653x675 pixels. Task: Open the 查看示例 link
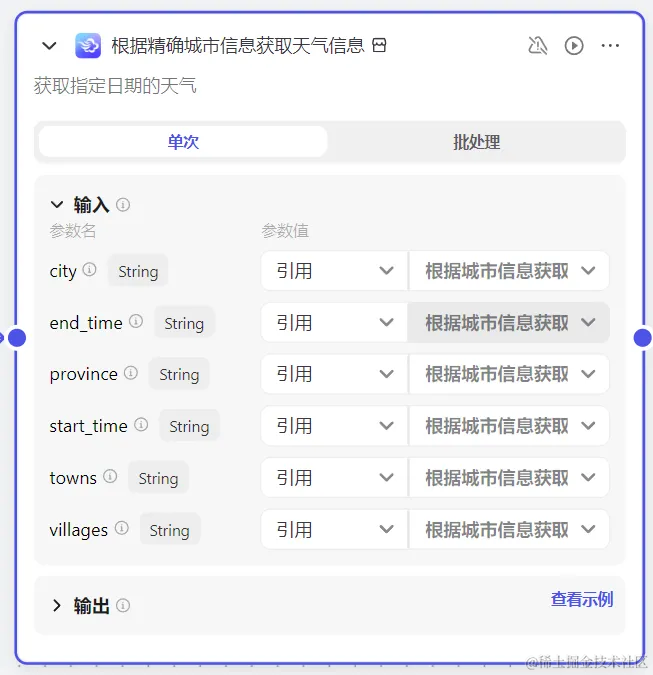pos(582,599)
